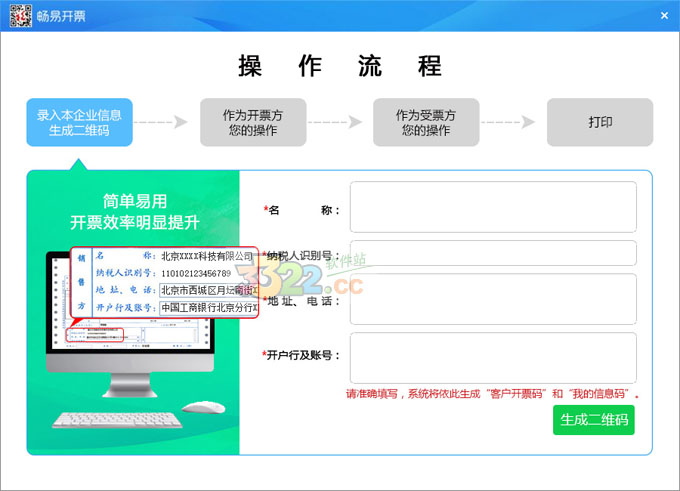Close the 畅易开票 window
680x491 pixels.
click(664, 15)
